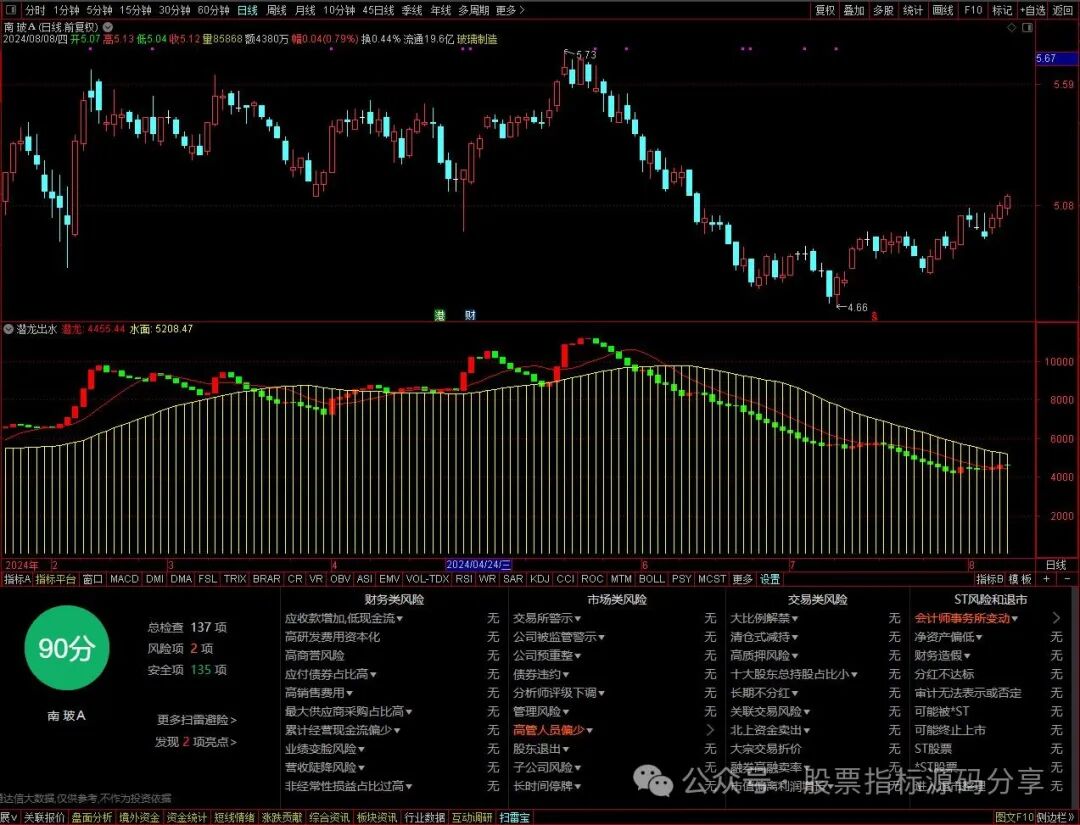Screen dimensions: 1080x825
Task: Switch to 指标B tab
Action: [990, 579]
